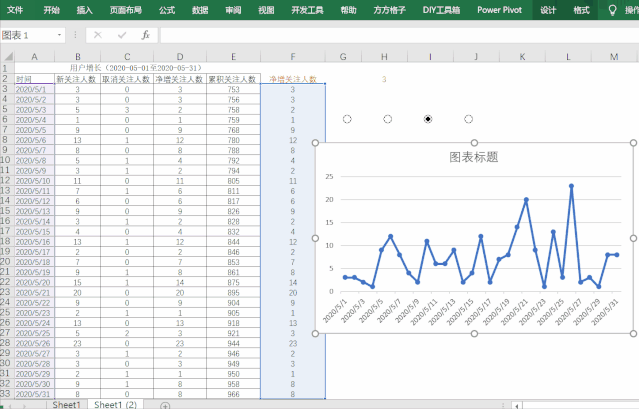This screenshot has width=639, height=409.
Task: Open the 视图 ribbon tab
Action: pos(266,10)
